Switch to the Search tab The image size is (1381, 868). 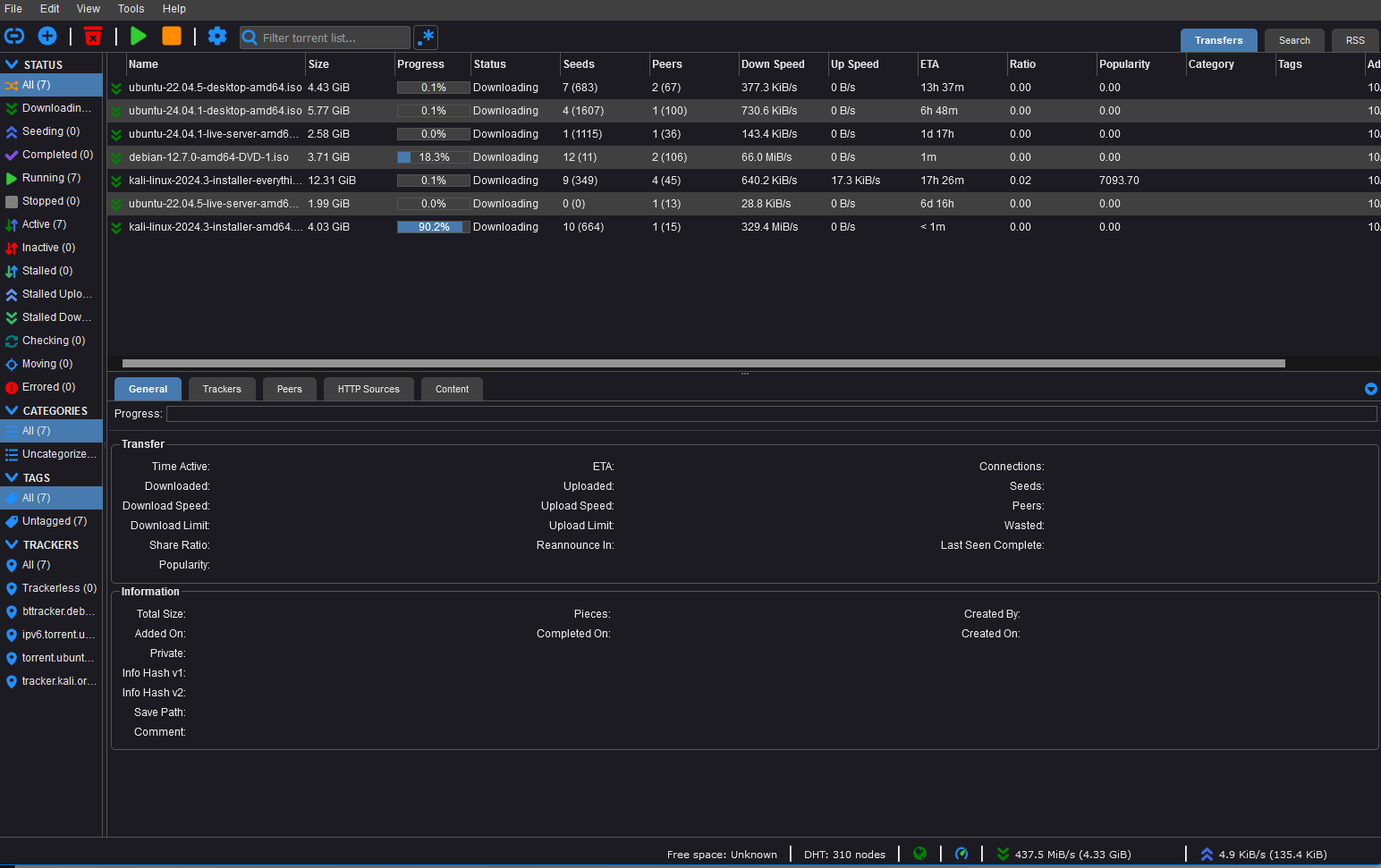click(x=1294, y=40)
